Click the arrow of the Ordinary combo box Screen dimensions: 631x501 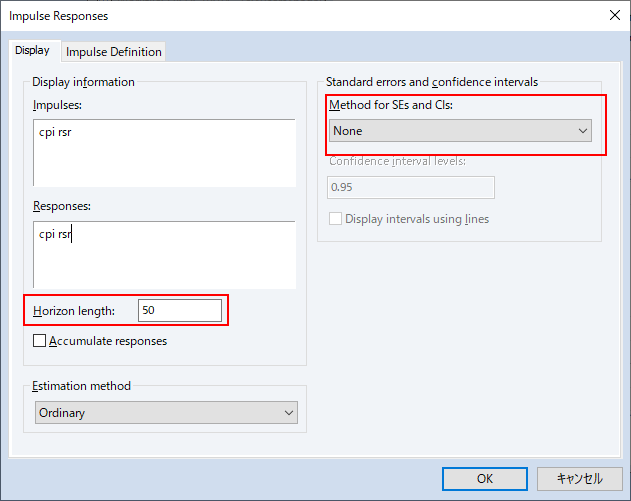click(289, 413)
